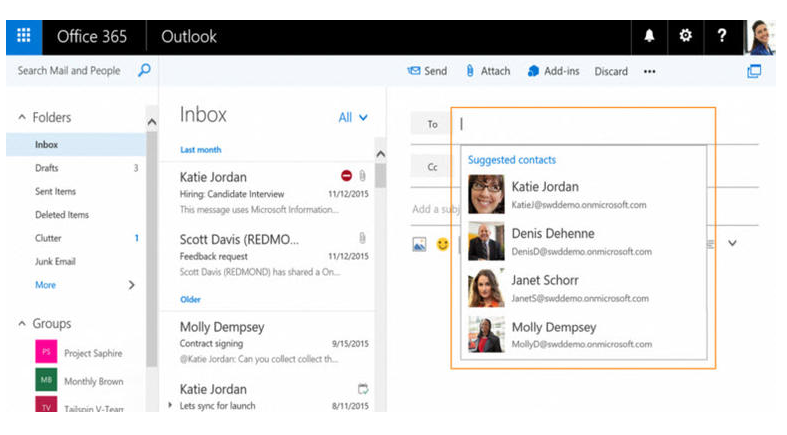Open the Project Saphire group
Image resolution: width=787 pixels, height=435 pixels.
coord(93,353)
